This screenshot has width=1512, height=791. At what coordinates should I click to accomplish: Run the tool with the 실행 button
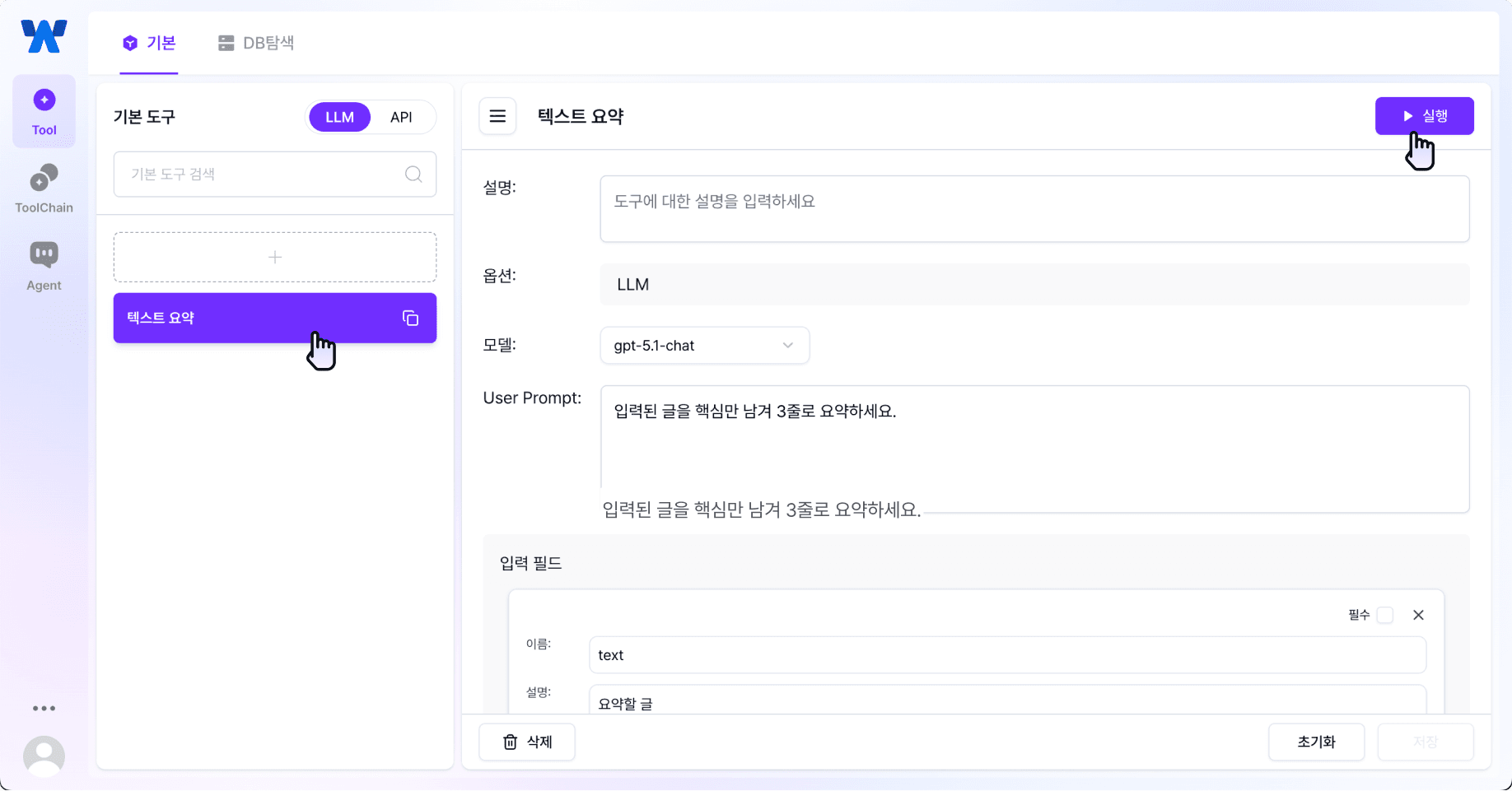pyautogui.click(x=1424, y=115)
